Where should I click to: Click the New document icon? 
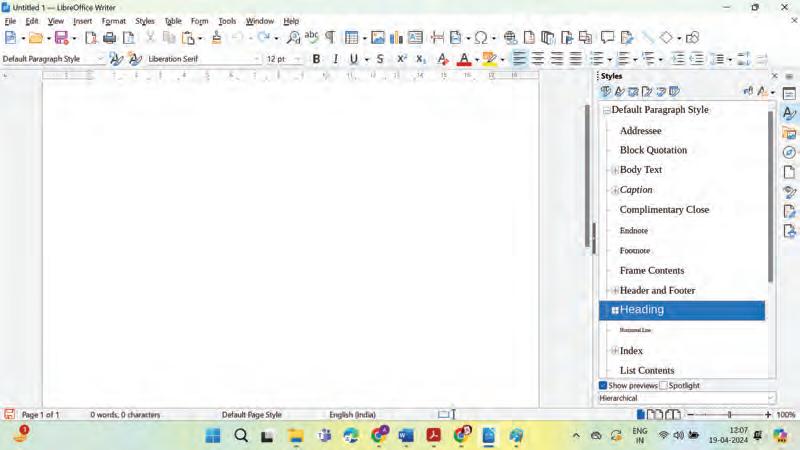[x=10, y=37]
